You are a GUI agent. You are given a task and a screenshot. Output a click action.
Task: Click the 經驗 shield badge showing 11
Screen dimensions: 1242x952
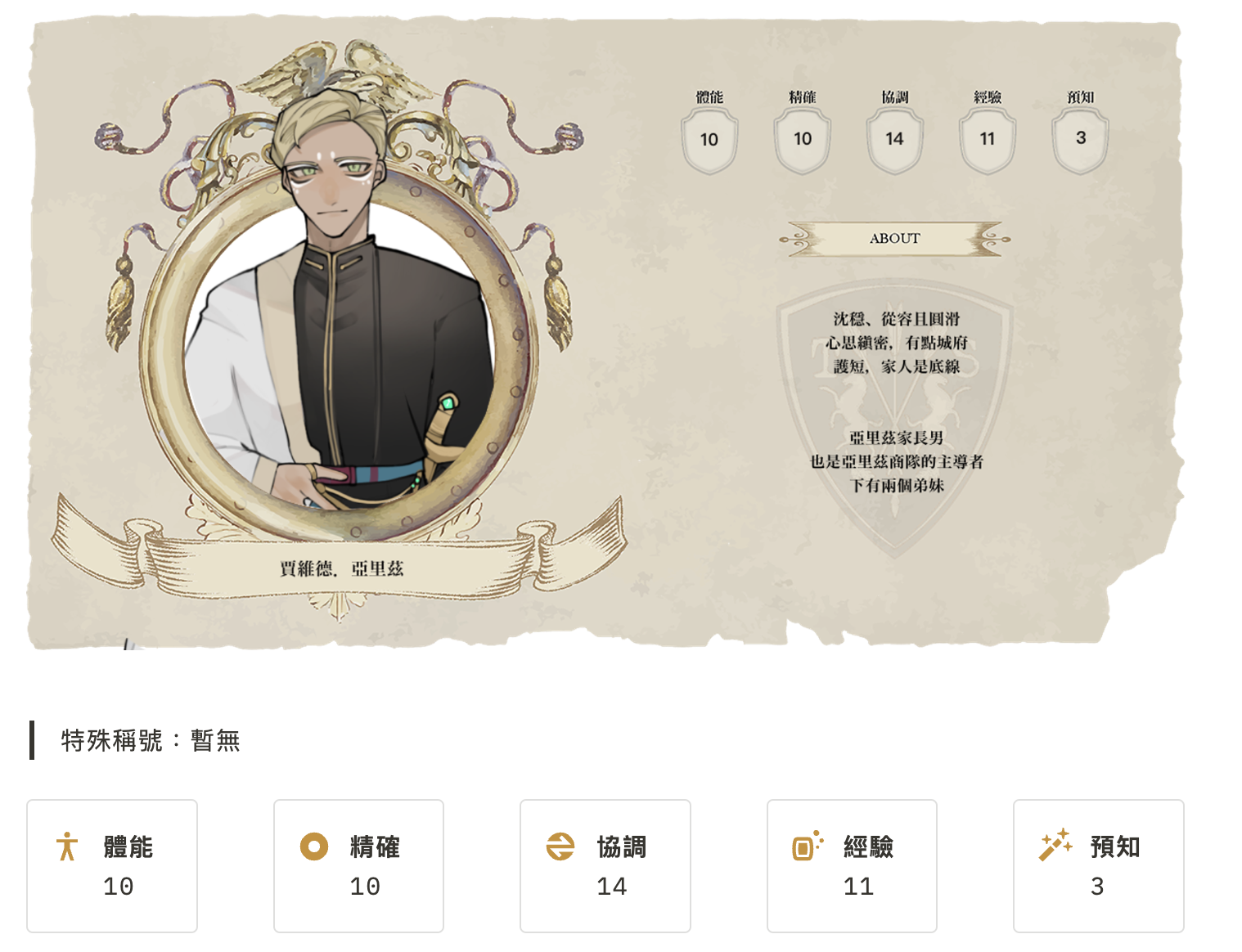(x=988, y=141)
